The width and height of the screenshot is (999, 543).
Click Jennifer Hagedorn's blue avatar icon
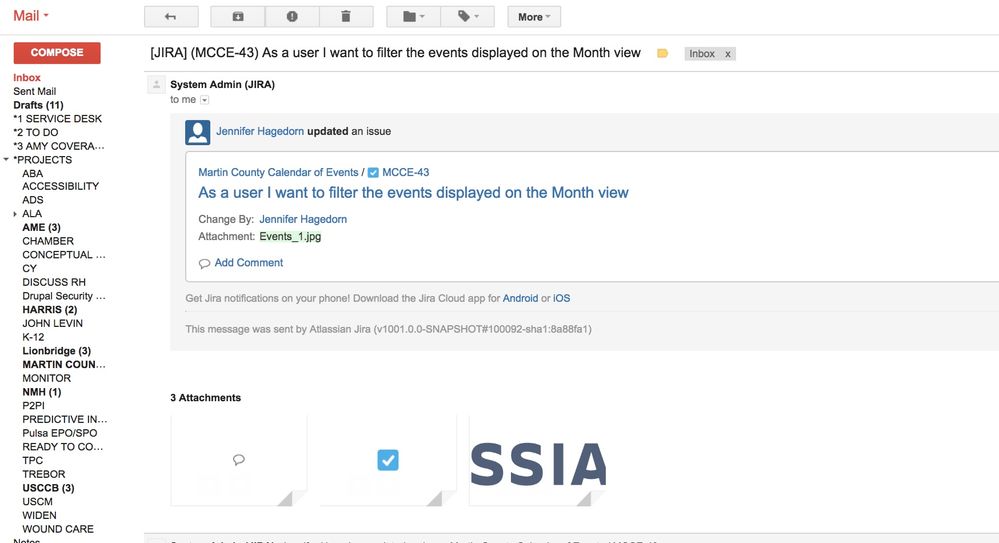198,132
